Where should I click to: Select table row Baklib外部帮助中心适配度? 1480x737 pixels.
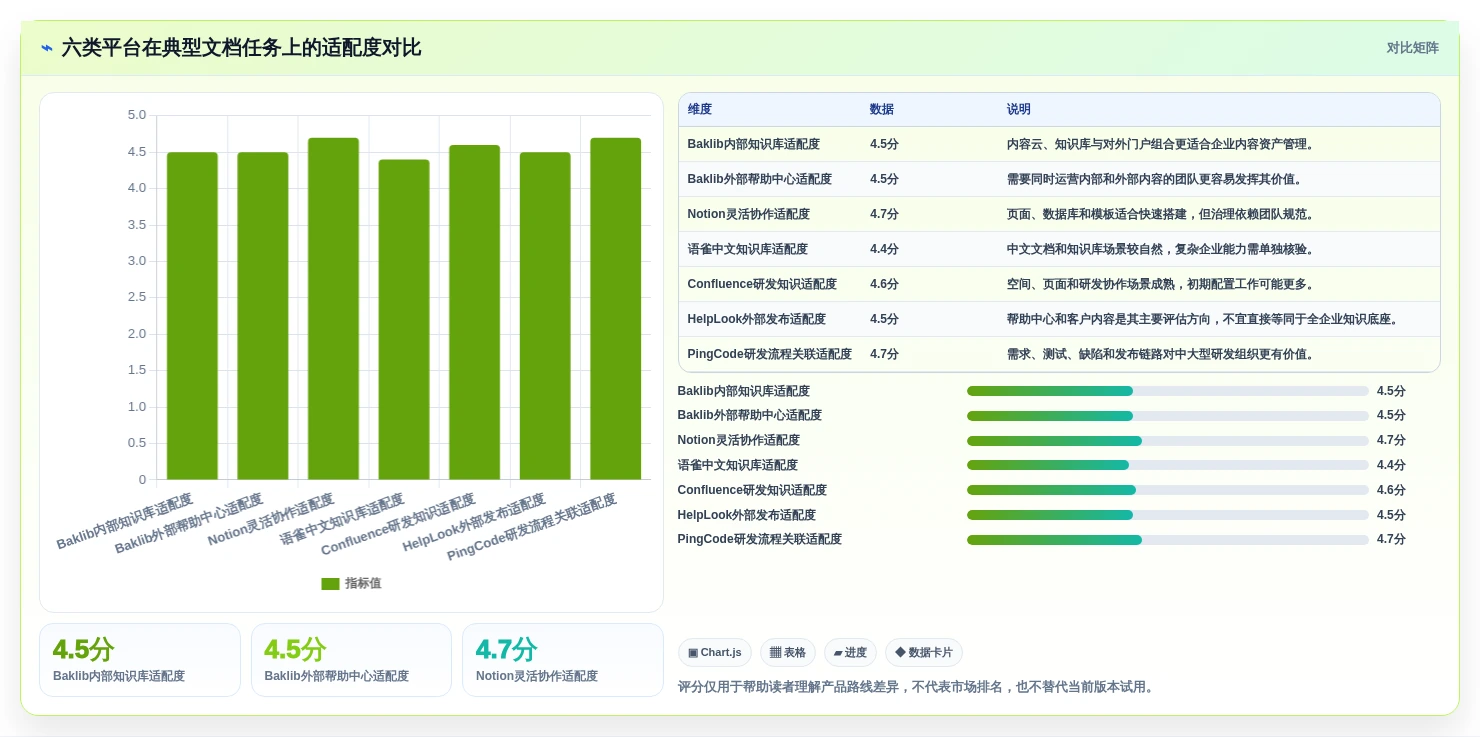coord(1059,179)
